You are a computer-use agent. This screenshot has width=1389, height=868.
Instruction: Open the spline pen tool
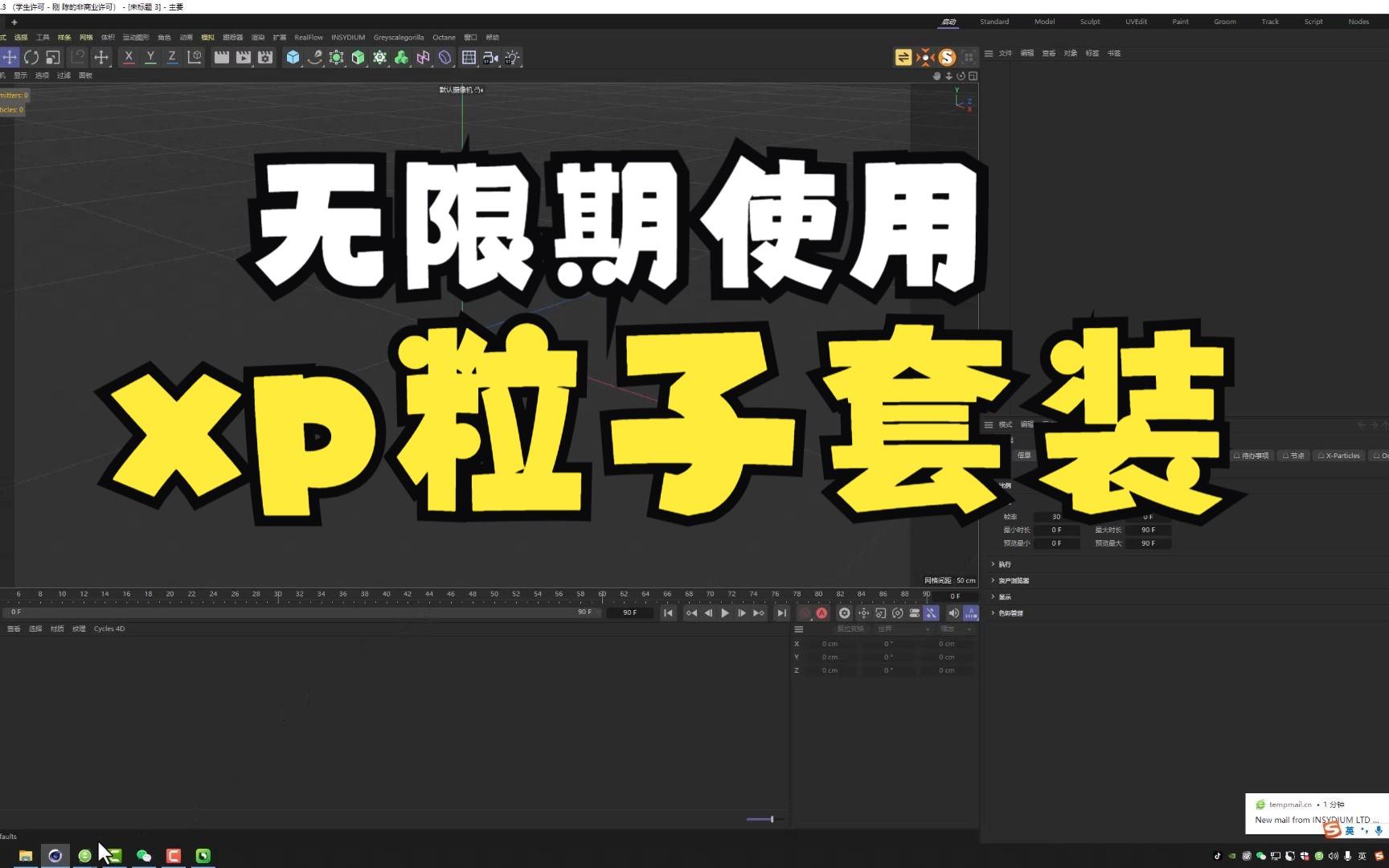(x=314, y=57)
